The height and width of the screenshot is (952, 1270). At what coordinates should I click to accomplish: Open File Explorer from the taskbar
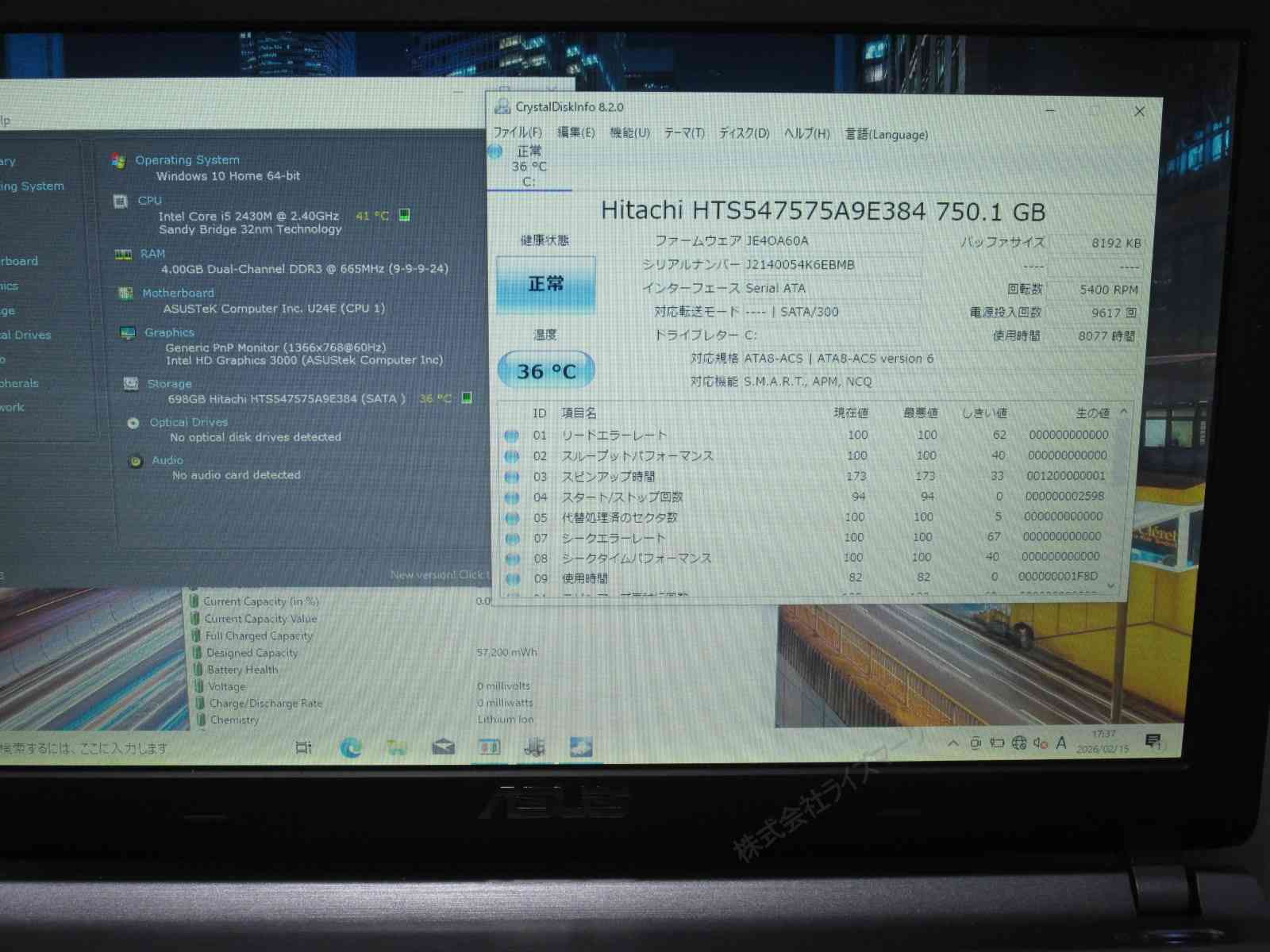point(396,747)
